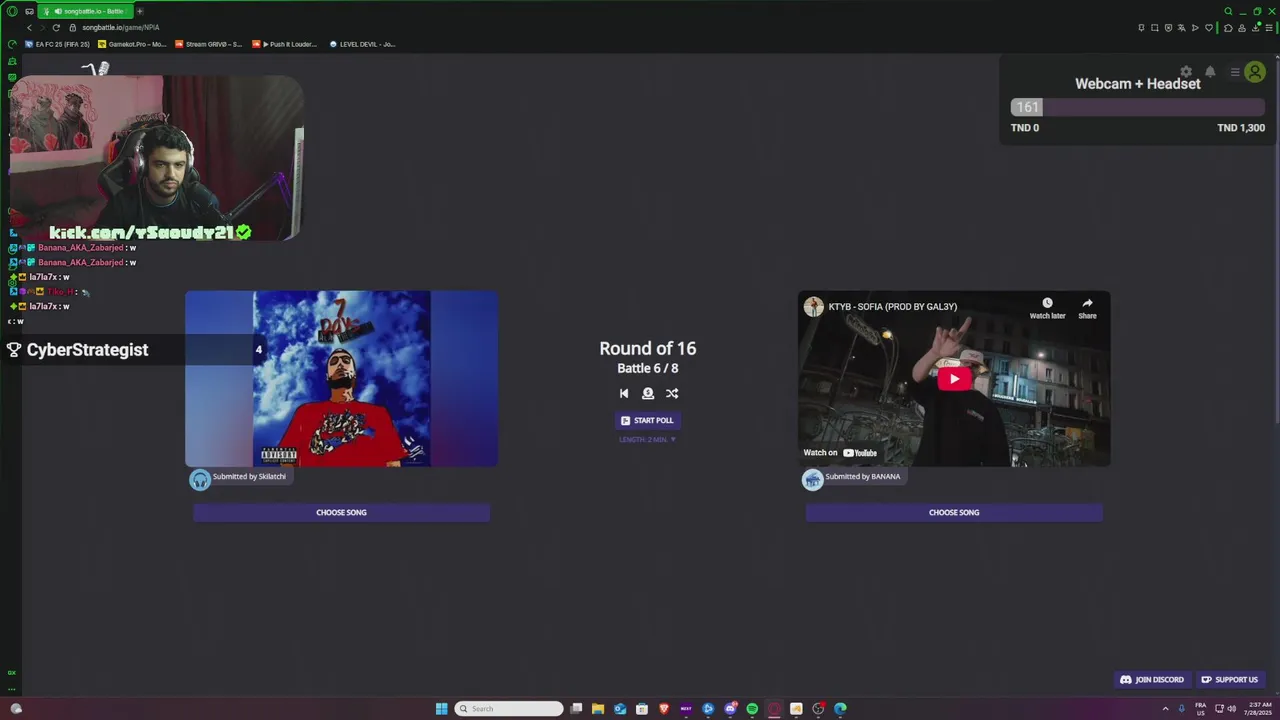The image size is (1280, 720).
Task: Open Watch on YouTube link
Action: (x=840, y=453)
